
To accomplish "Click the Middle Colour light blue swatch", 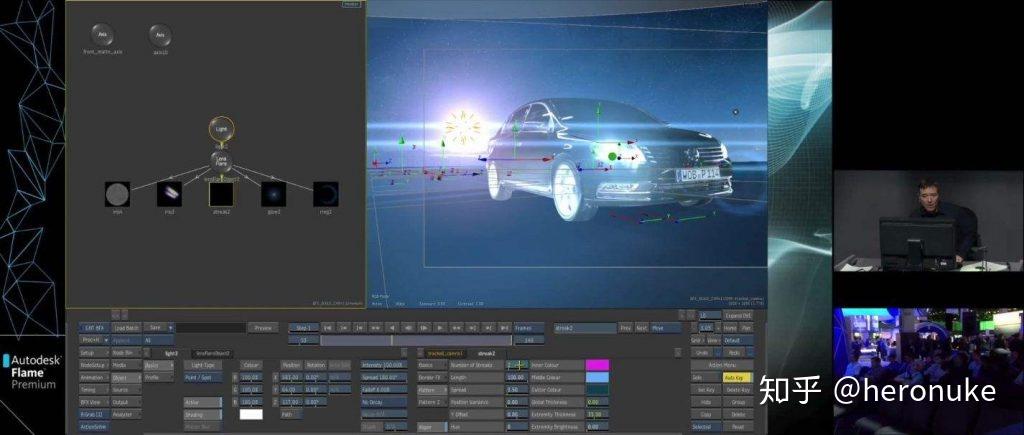I will click(598, 378).
